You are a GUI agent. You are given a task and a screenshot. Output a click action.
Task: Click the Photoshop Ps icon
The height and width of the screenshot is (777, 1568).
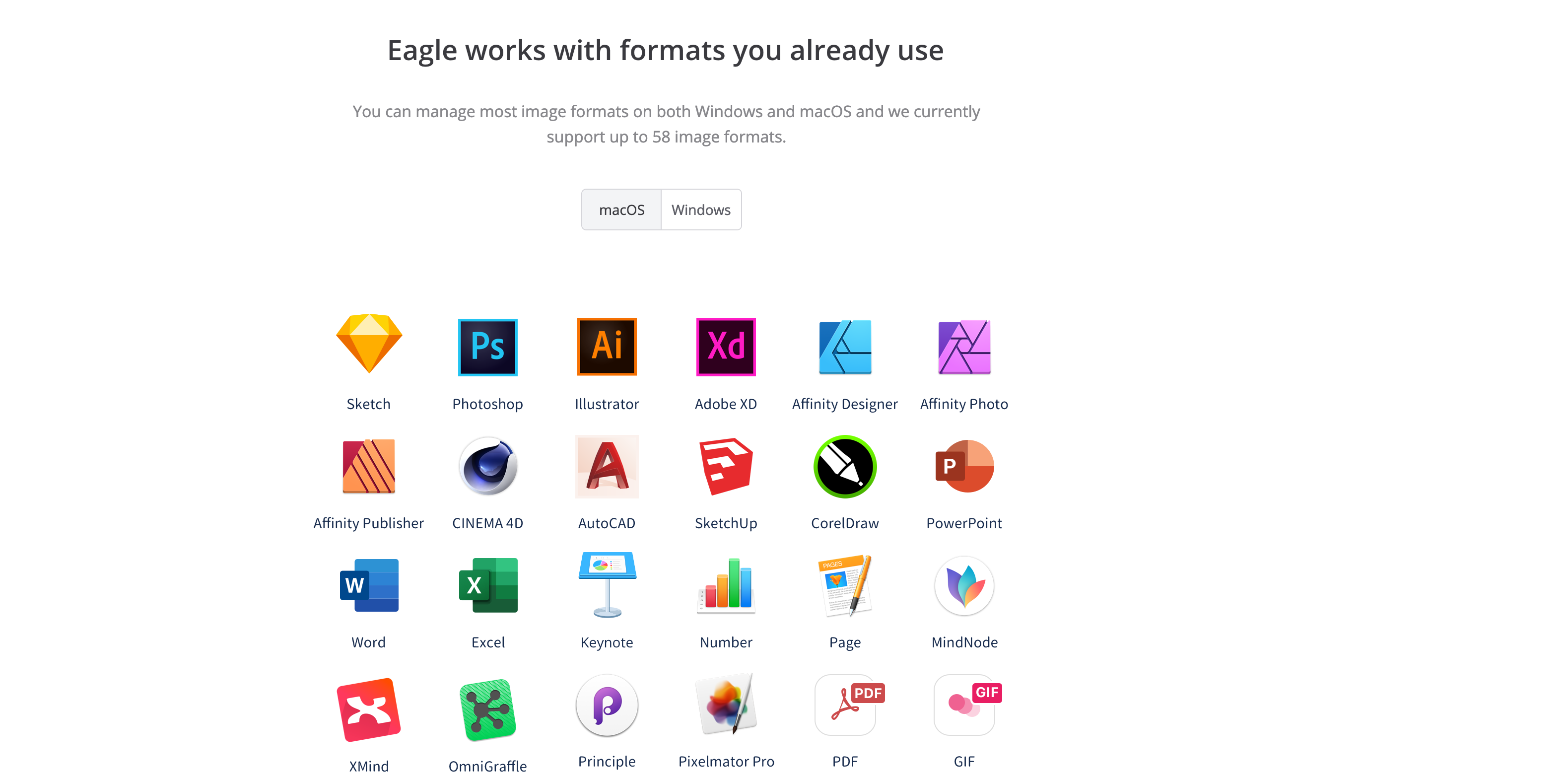point(487,347)
